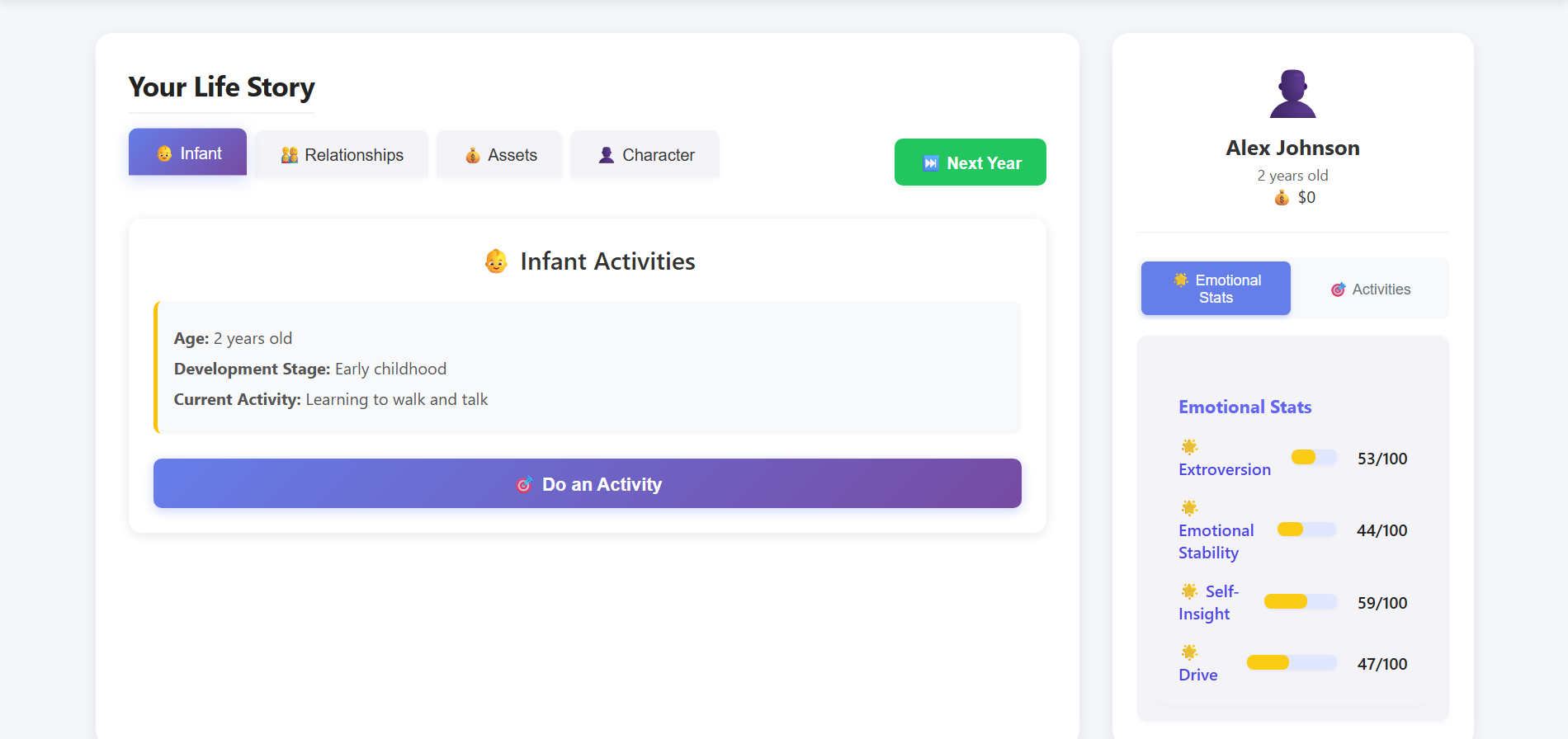Open the Assets tab
Screen dimensions: 1568x739
pos(500,155)
